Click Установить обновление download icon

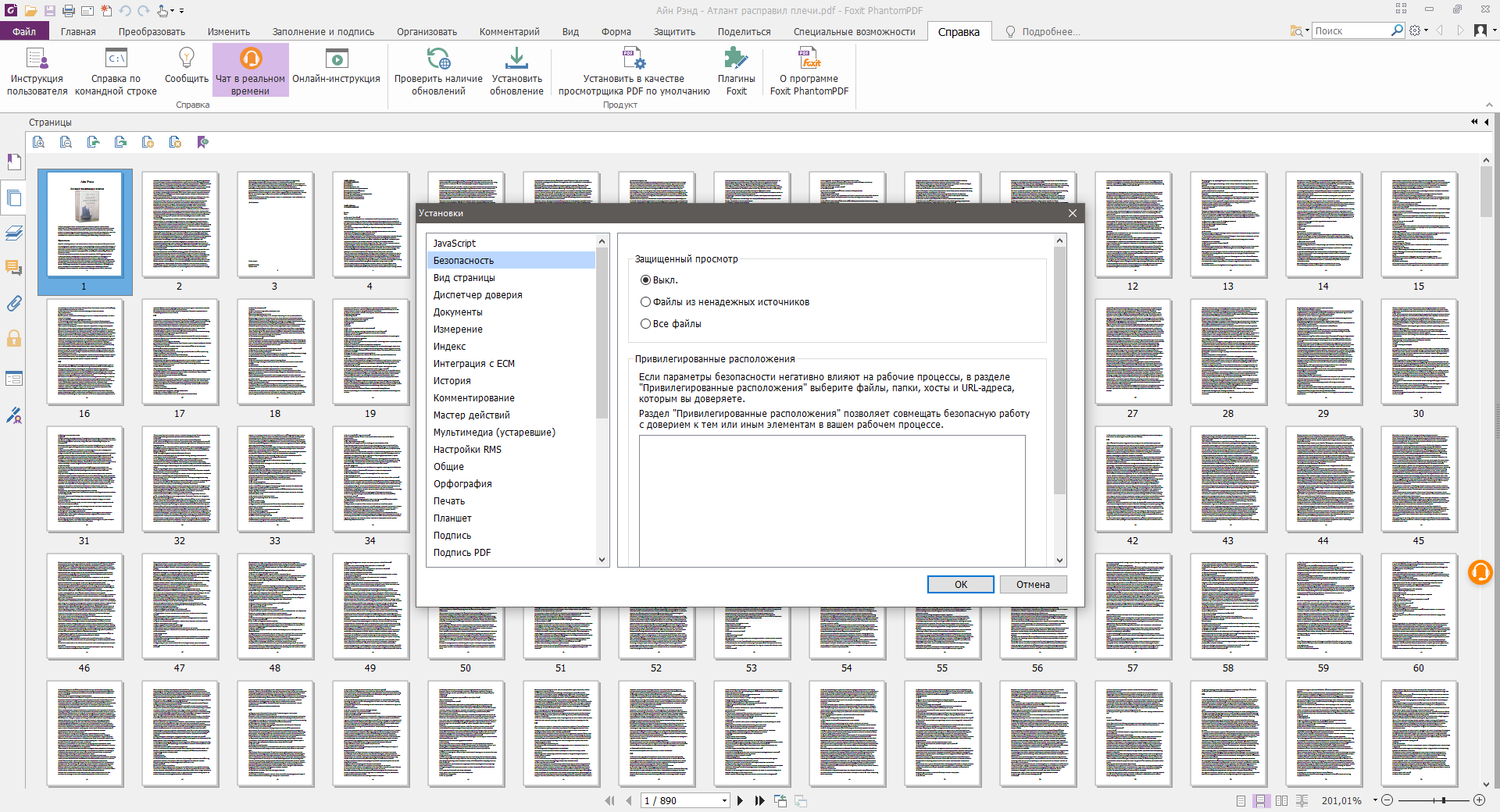(x=516, y=59)
